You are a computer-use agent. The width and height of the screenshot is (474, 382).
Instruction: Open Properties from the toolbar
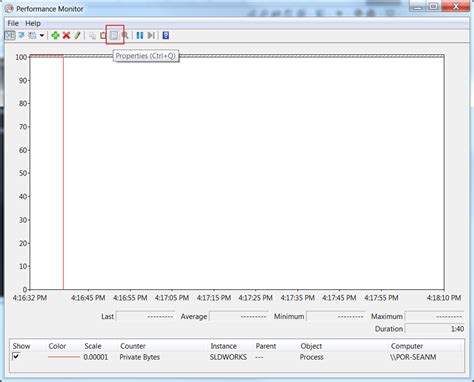coord(114,35)
